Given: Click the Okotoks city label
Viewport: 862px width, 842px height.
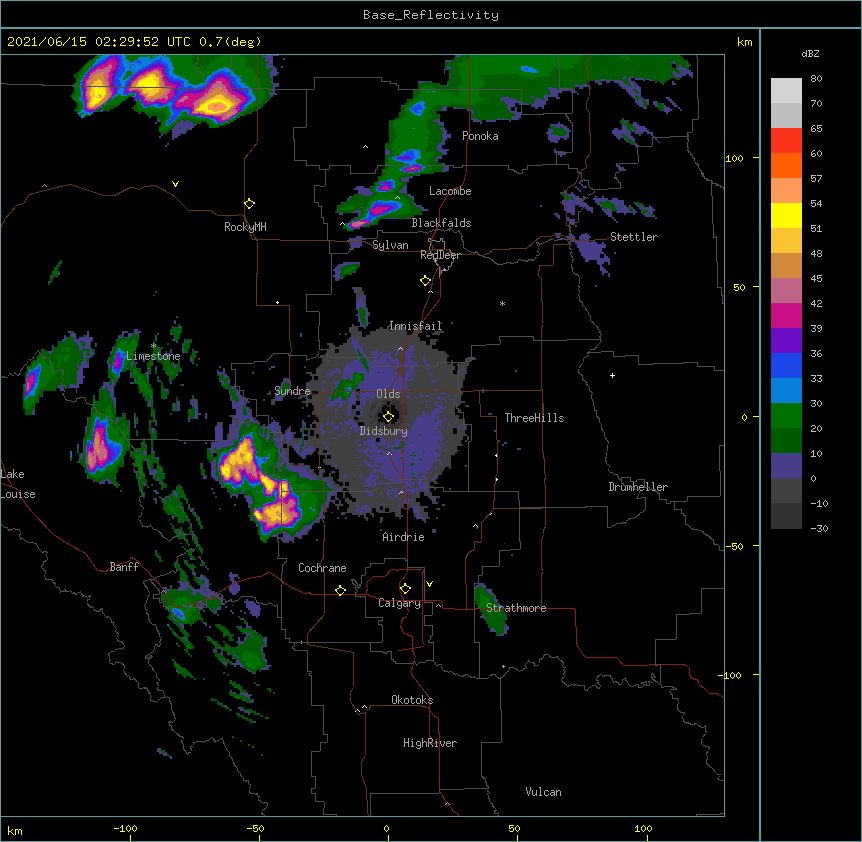Looking at the screenshot, I should 412,700.
